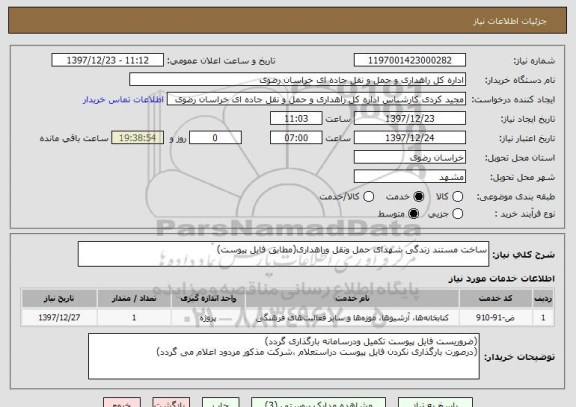Click the نوع فرآیند خرید label
The width and height of the screenshot is (576, 407).
tap(525, 214)
